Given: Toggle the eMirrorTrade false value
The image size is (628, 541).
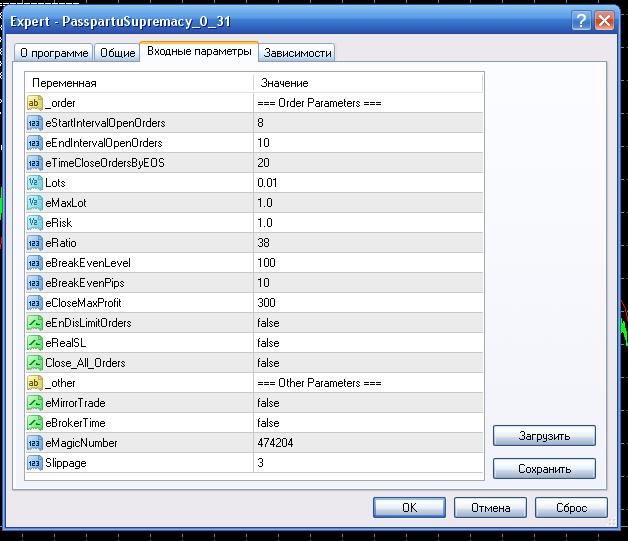Looking at the screenshot, I should tap(368, 403).
